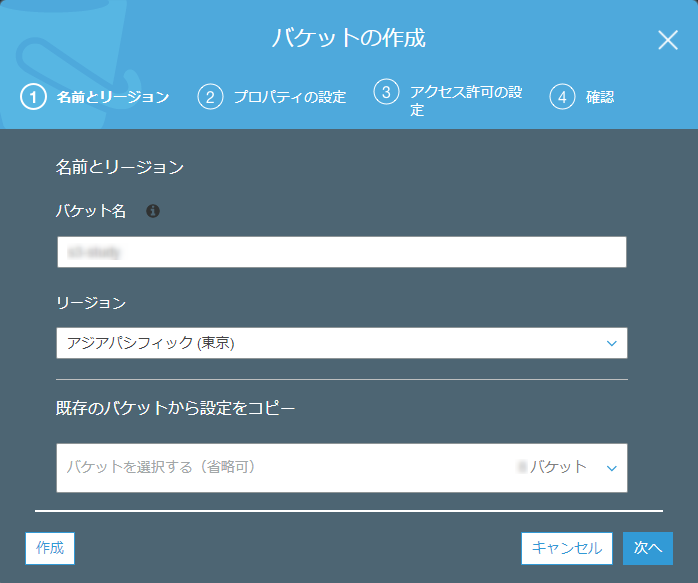This screenshot has width=698, height=583.
Task: Click the step 3 circle icon
Action: pos(386,92)
